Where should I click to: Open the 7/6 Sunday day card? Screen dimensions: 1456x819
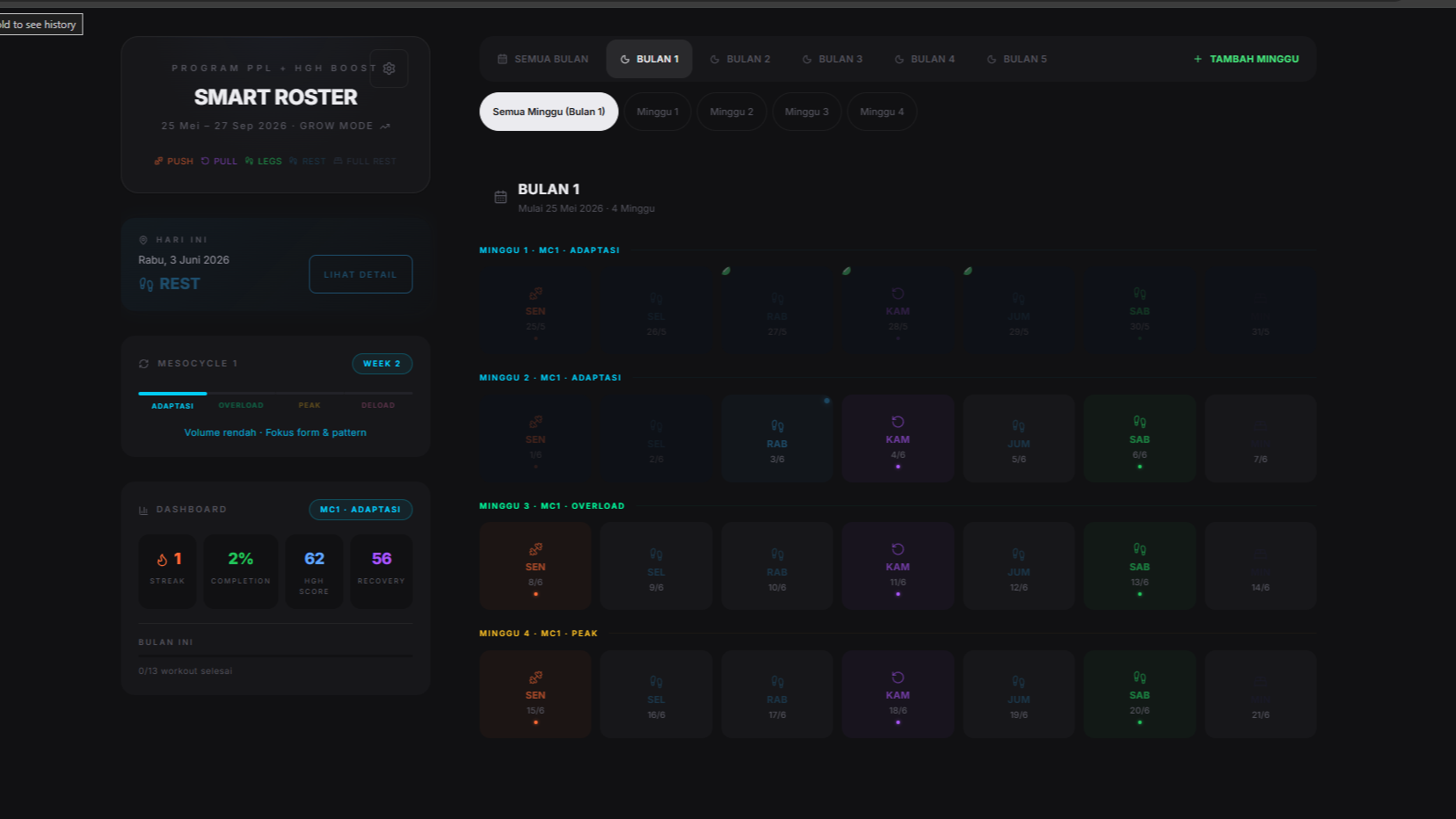click(x=1260, y=438)
